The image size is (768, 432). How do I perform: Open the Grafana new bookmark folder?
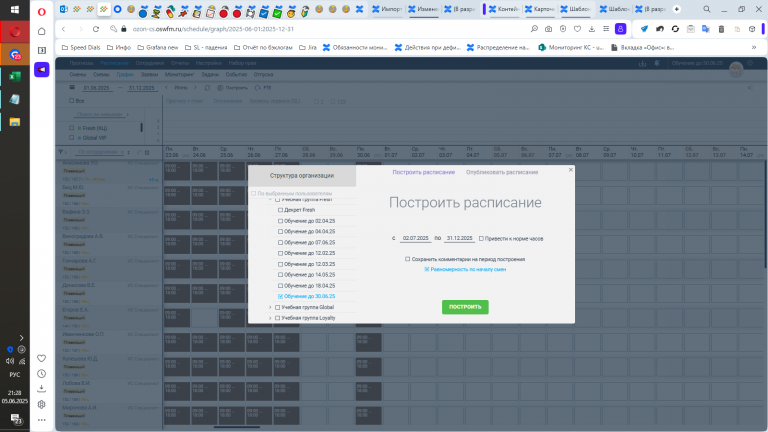158,48
